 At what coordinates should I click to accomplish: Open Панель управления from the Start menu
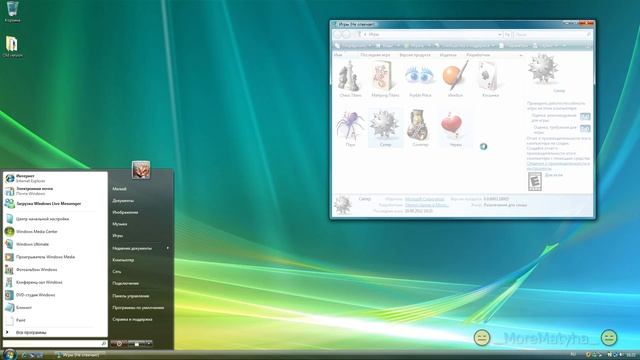click(131, 296)
